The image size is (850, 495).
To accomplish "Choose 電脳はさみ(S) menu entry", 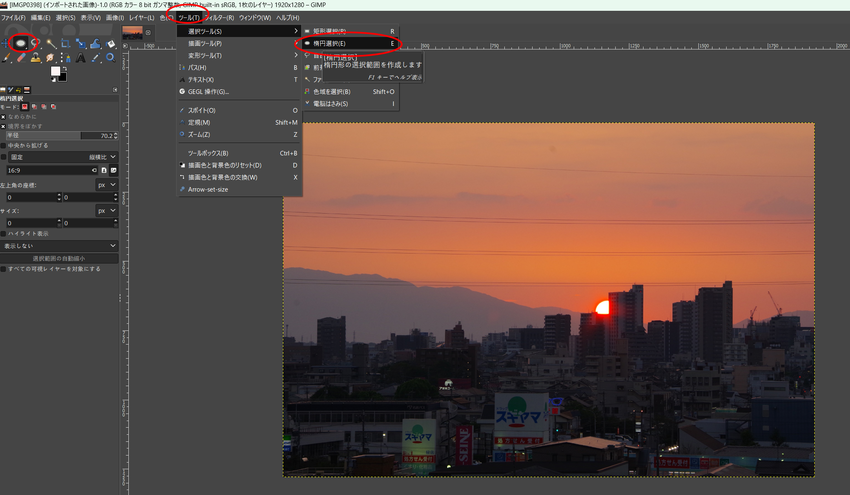I will coord(351,104).
